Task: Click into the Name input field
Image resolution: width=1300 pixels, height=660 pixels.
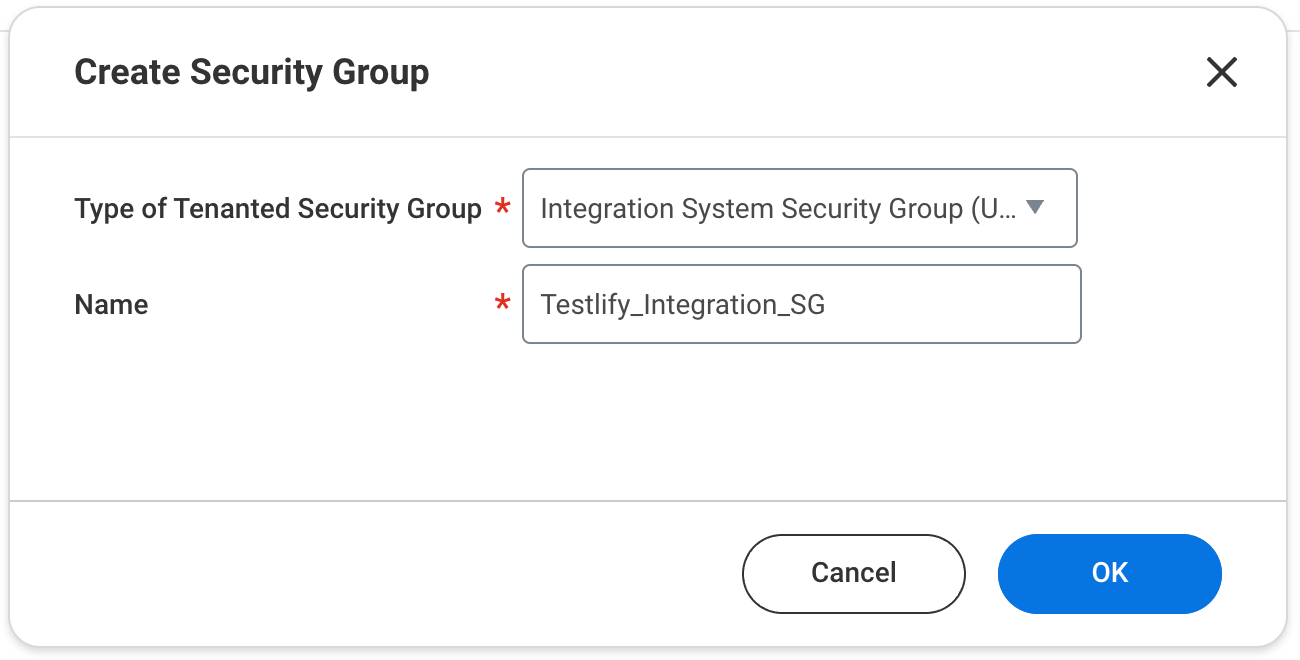Action: point(800,304)
